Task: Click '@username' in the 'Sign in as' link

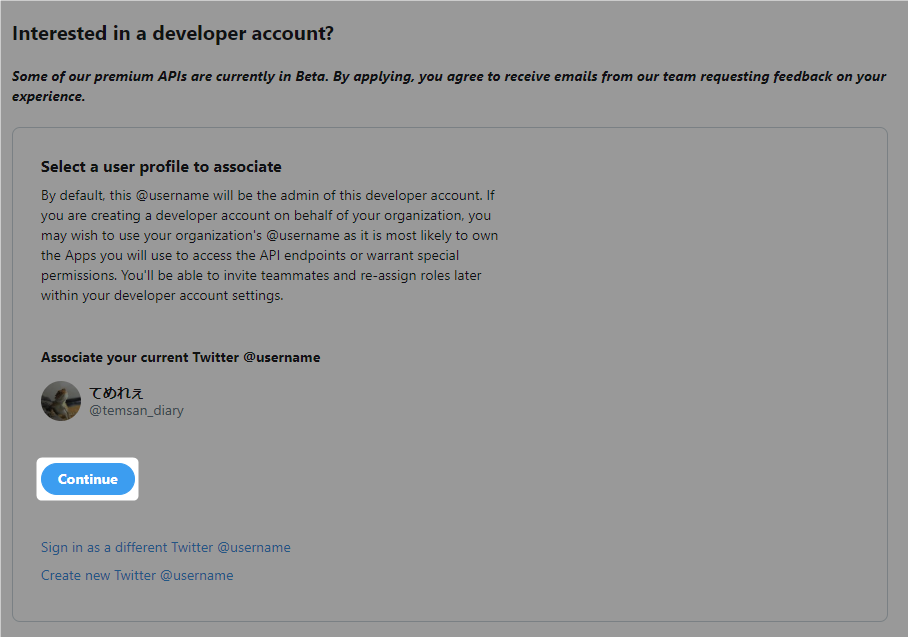Action: [254, 547]
